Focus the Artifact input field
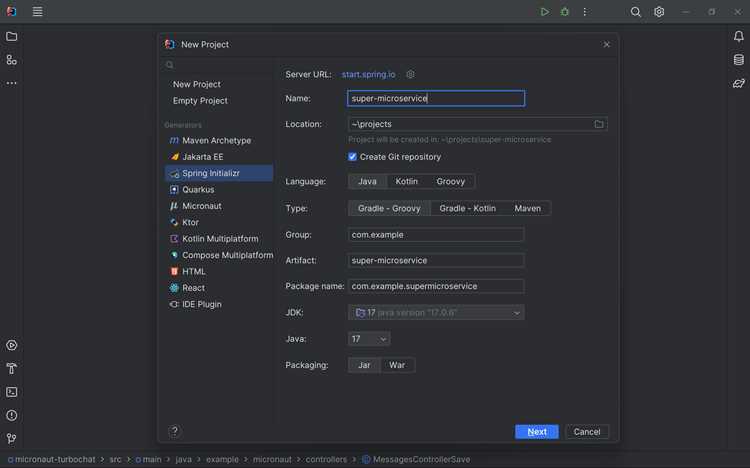 pos(436,260)
